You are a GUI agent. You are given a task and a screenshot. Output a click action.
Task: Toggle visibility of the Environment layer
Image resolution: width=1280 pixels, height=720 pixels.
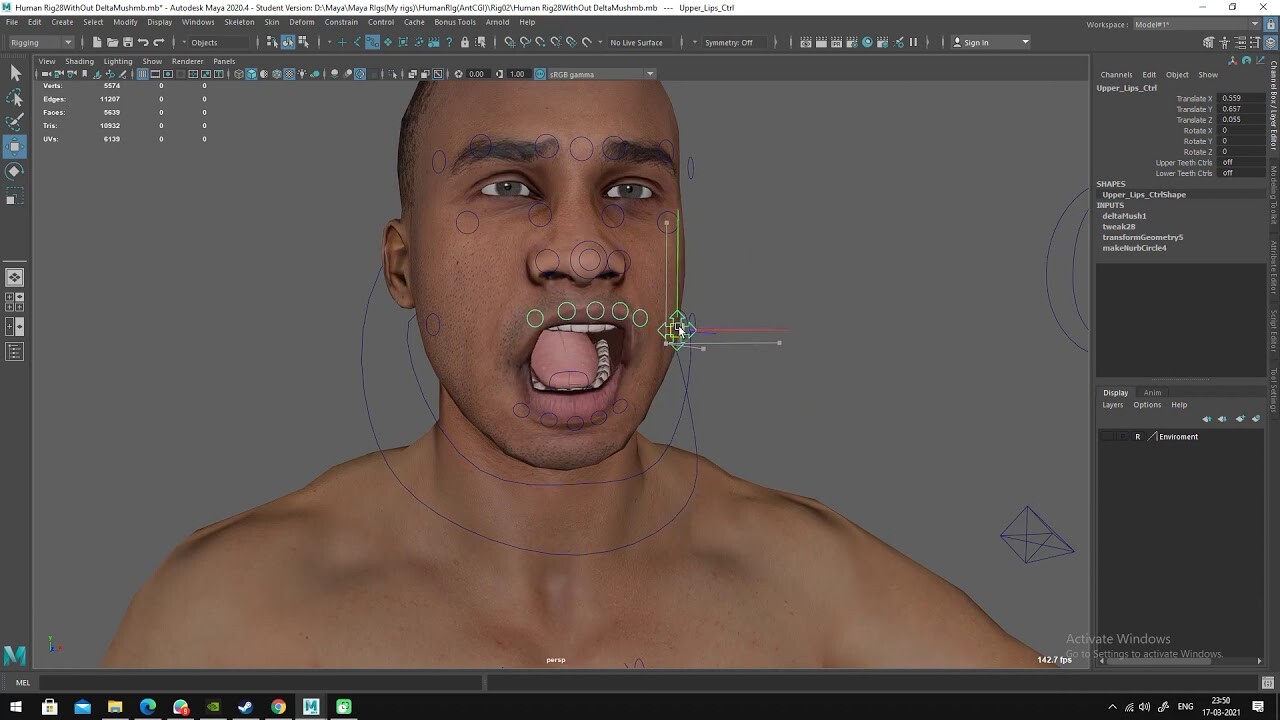click(x=1106, y=436)
